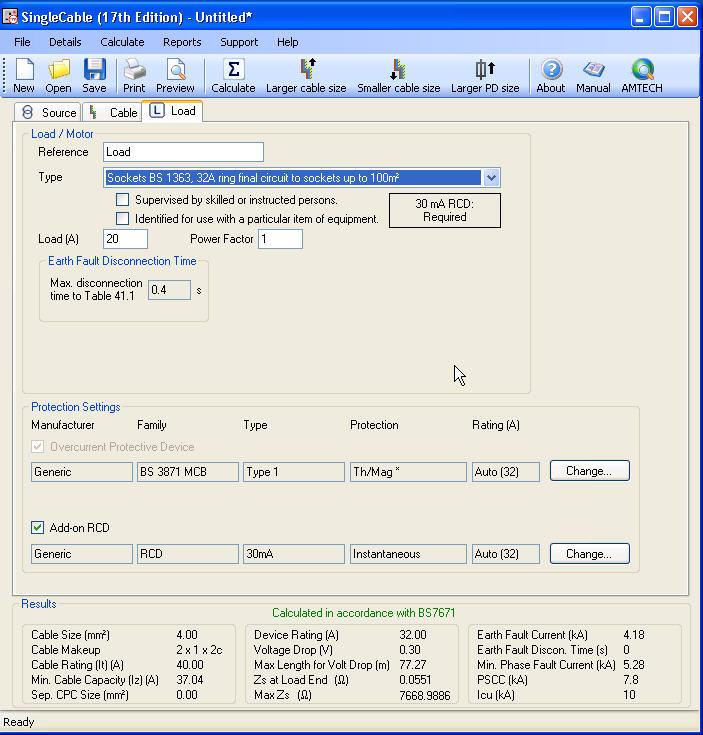
Task: Switch to the Cable tab
Action: click(x=114, y=112)
